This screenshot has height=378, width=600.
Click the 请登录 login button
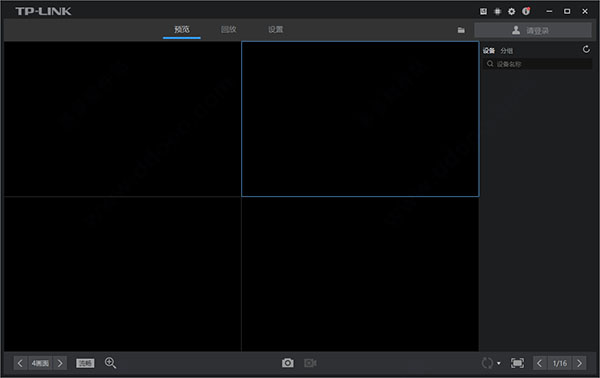533,30
